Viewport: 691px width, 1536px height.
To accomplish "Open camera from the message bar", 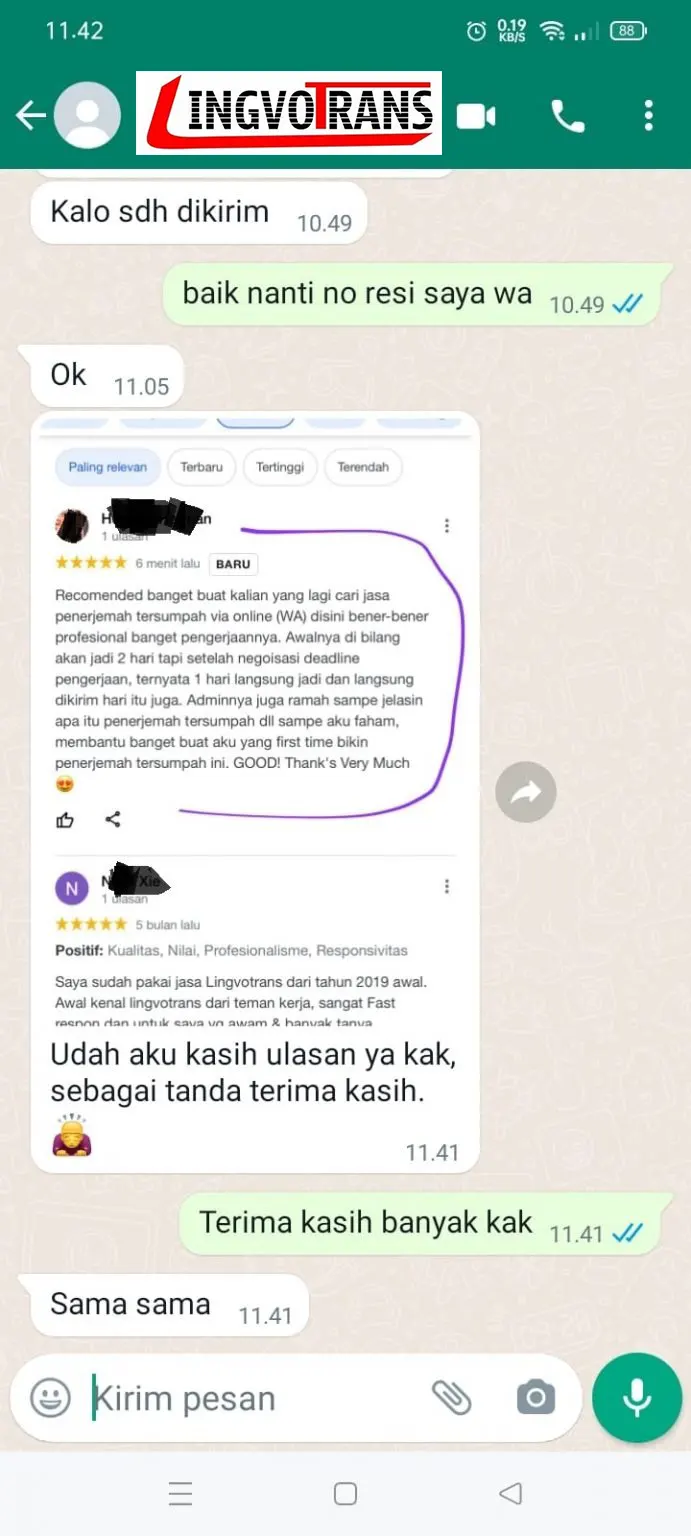I will (535, 1397).
